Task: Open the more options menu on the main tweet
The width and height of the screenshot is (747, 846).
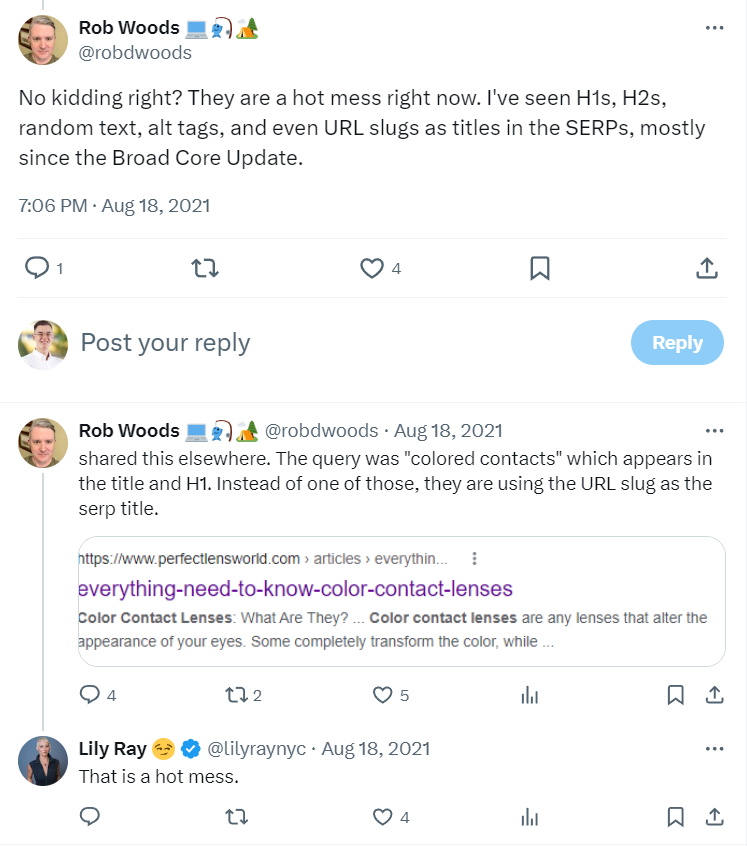Action: (714, 28)
